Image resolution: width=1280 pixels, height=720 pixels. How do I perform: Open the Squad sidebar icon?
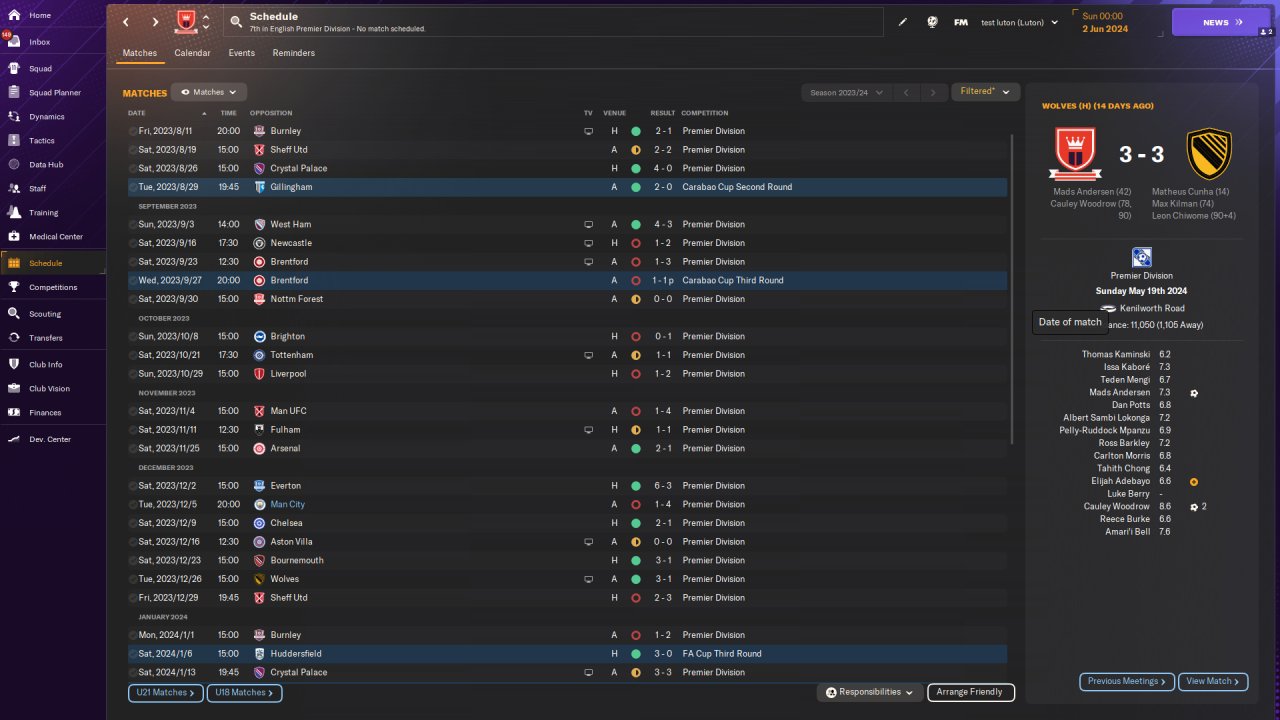[x=13, y=69]
